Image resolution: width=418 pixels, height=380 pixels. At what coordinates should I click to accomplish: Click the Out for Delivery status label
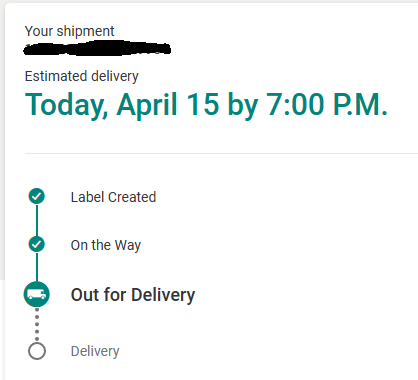click(x=133, y=295)
